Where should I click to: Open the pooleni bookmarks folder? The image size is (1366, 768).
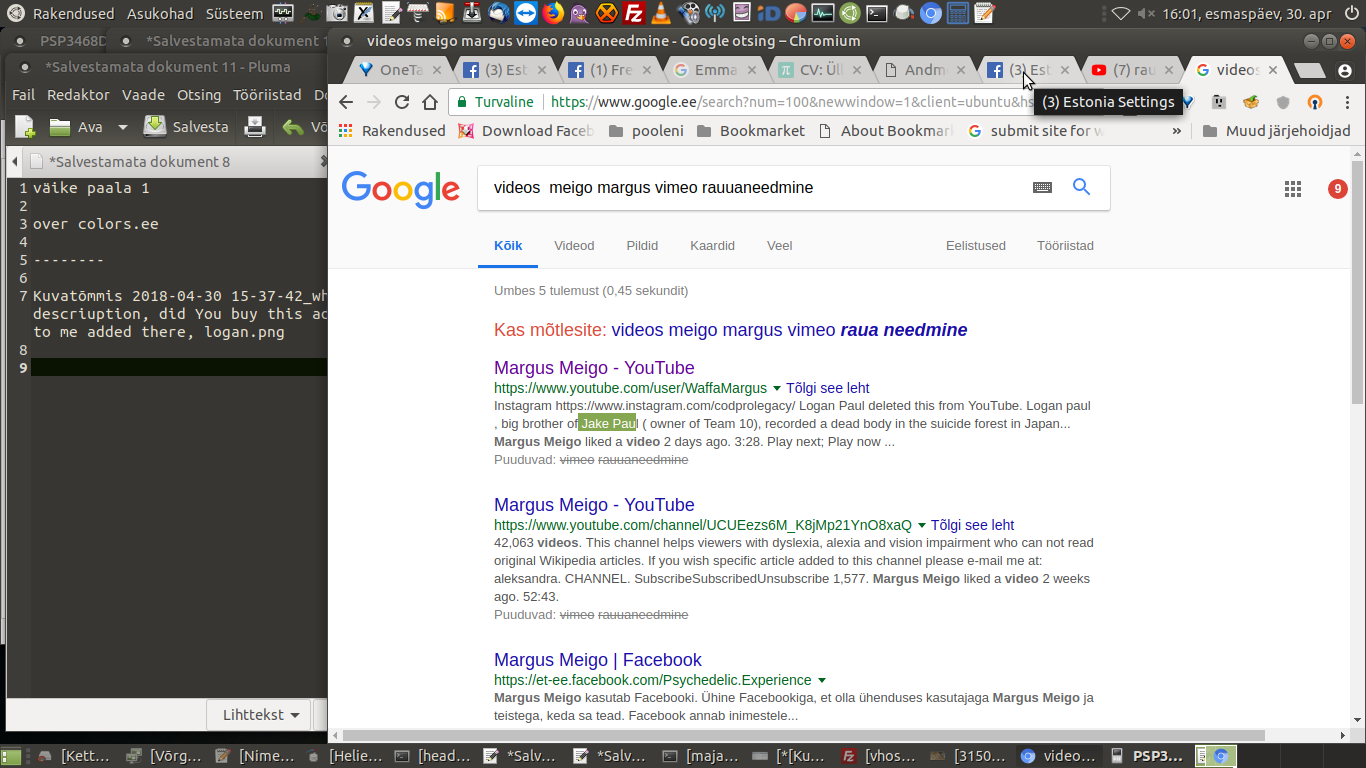click(646, 131)
